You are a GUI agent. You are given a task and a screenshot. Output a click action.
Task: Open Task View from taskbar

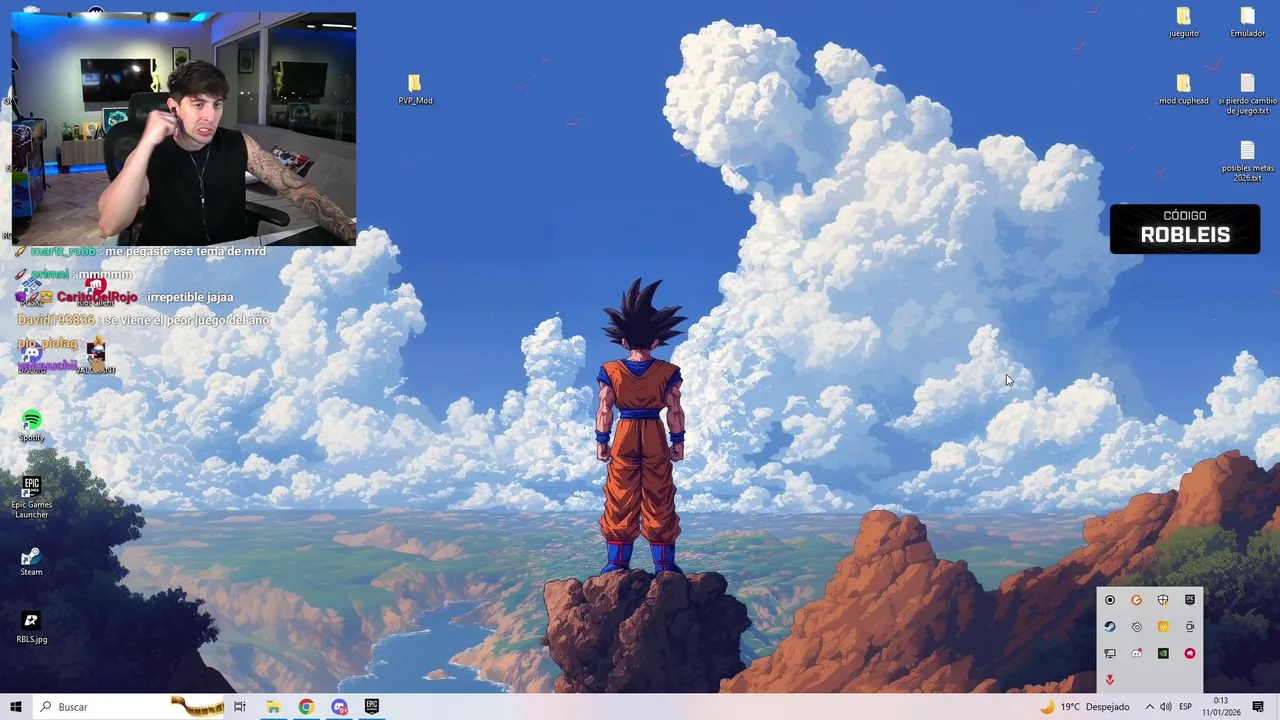click(240, 707)
